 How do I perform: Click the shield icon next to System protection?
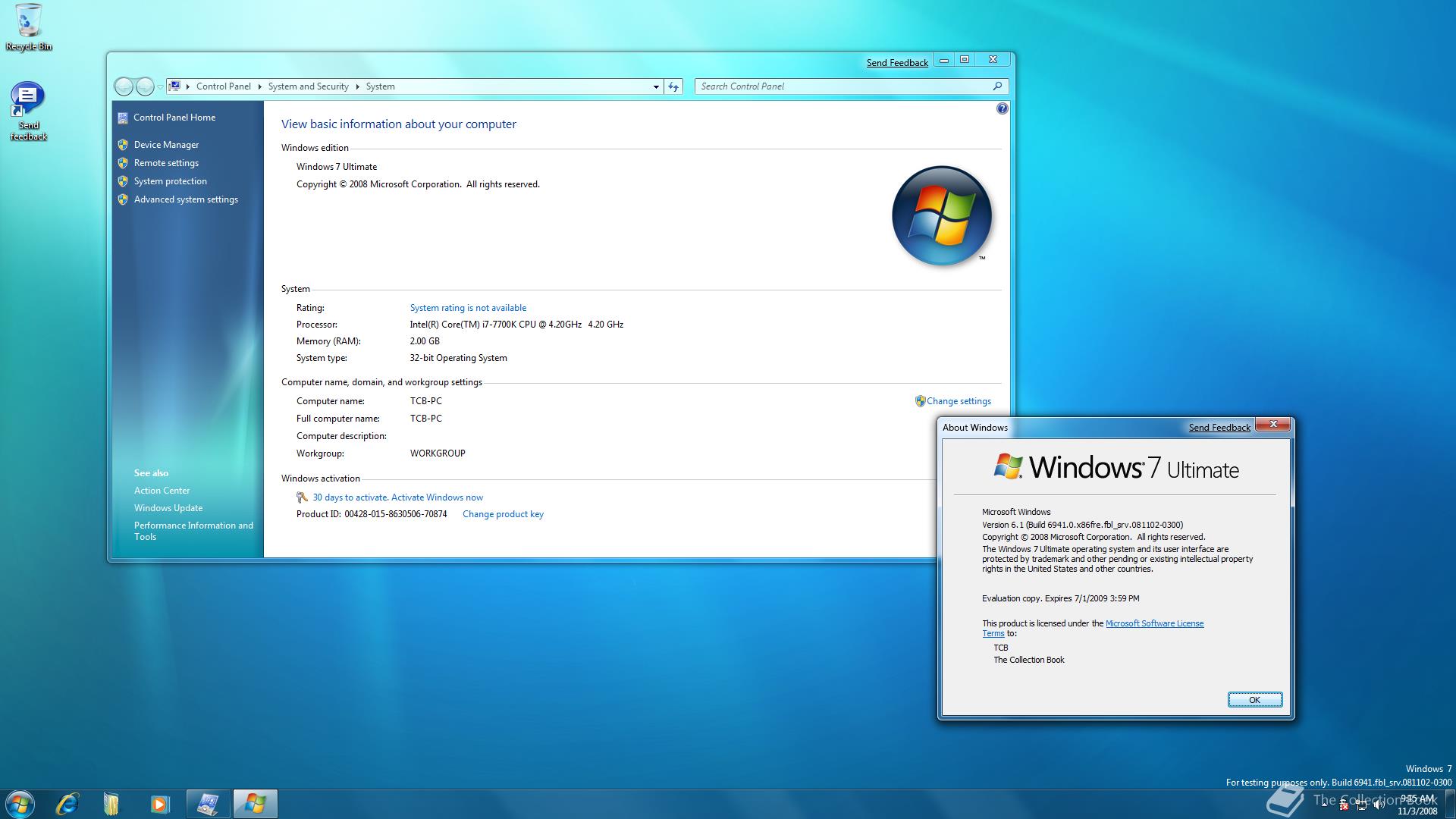point(123,181)
